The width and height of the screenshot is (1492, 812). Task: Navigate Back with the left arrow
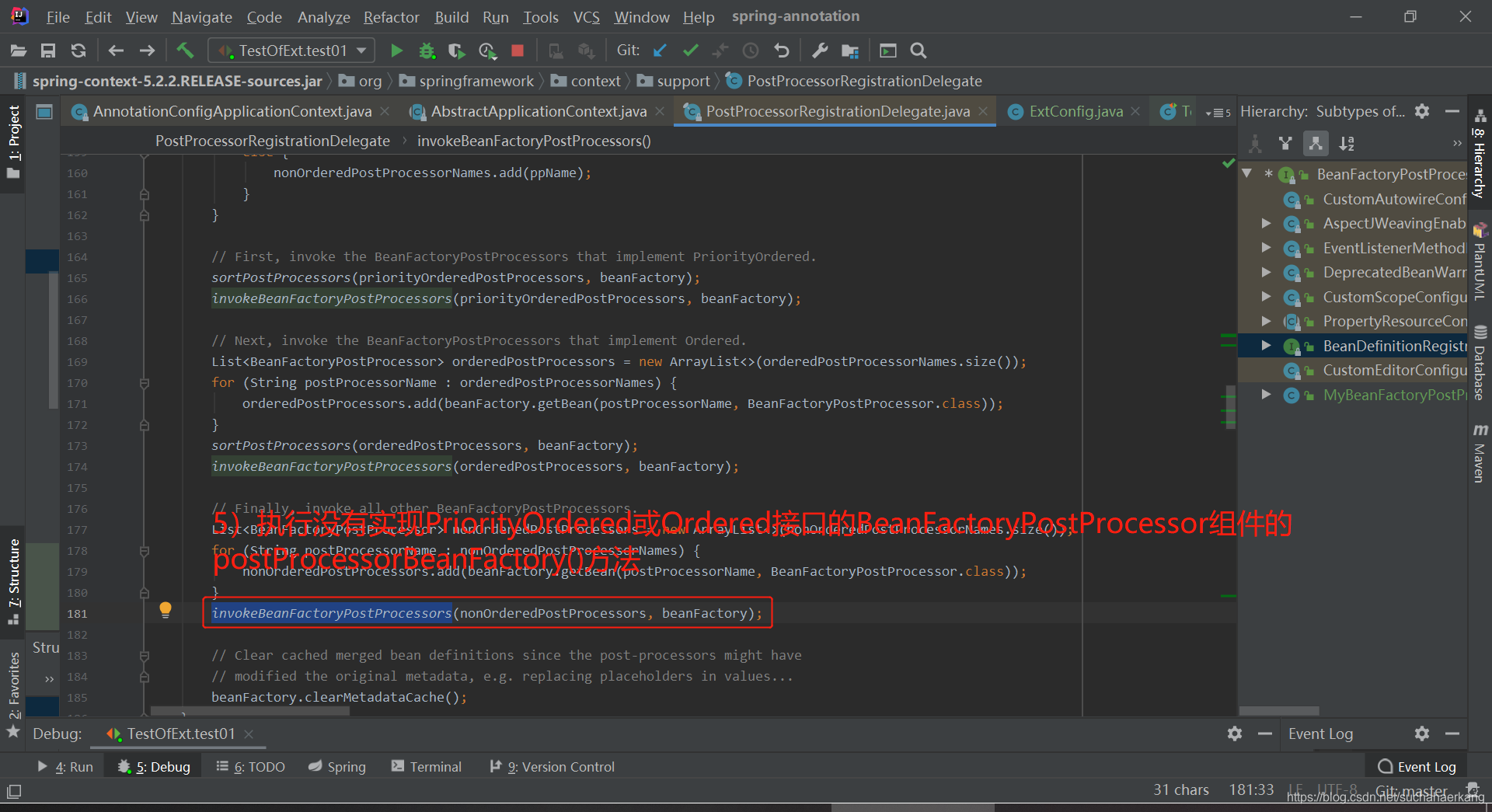[x=116, y=51]
